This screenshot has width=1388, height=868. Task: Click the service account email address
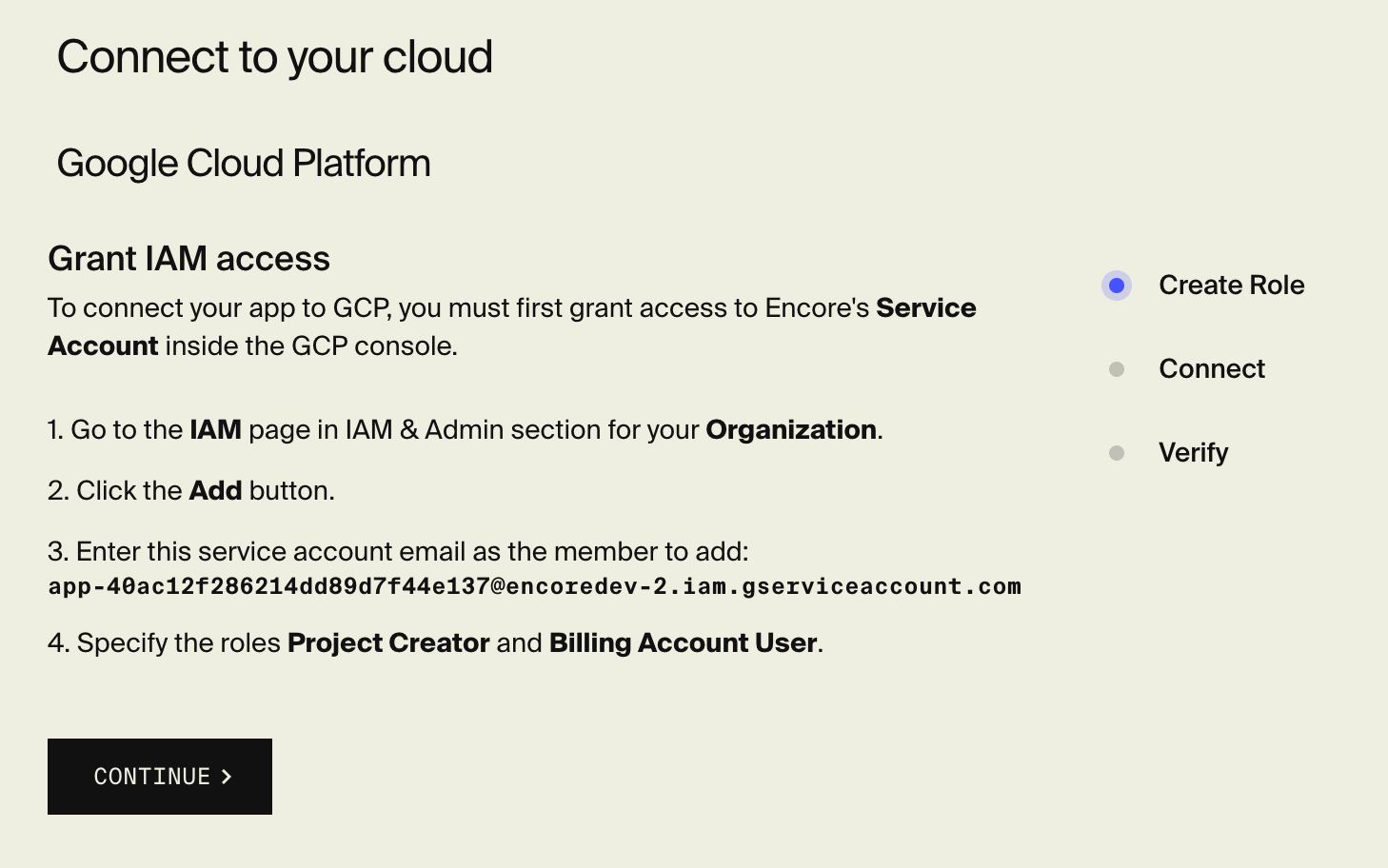(x=534, y=586)
